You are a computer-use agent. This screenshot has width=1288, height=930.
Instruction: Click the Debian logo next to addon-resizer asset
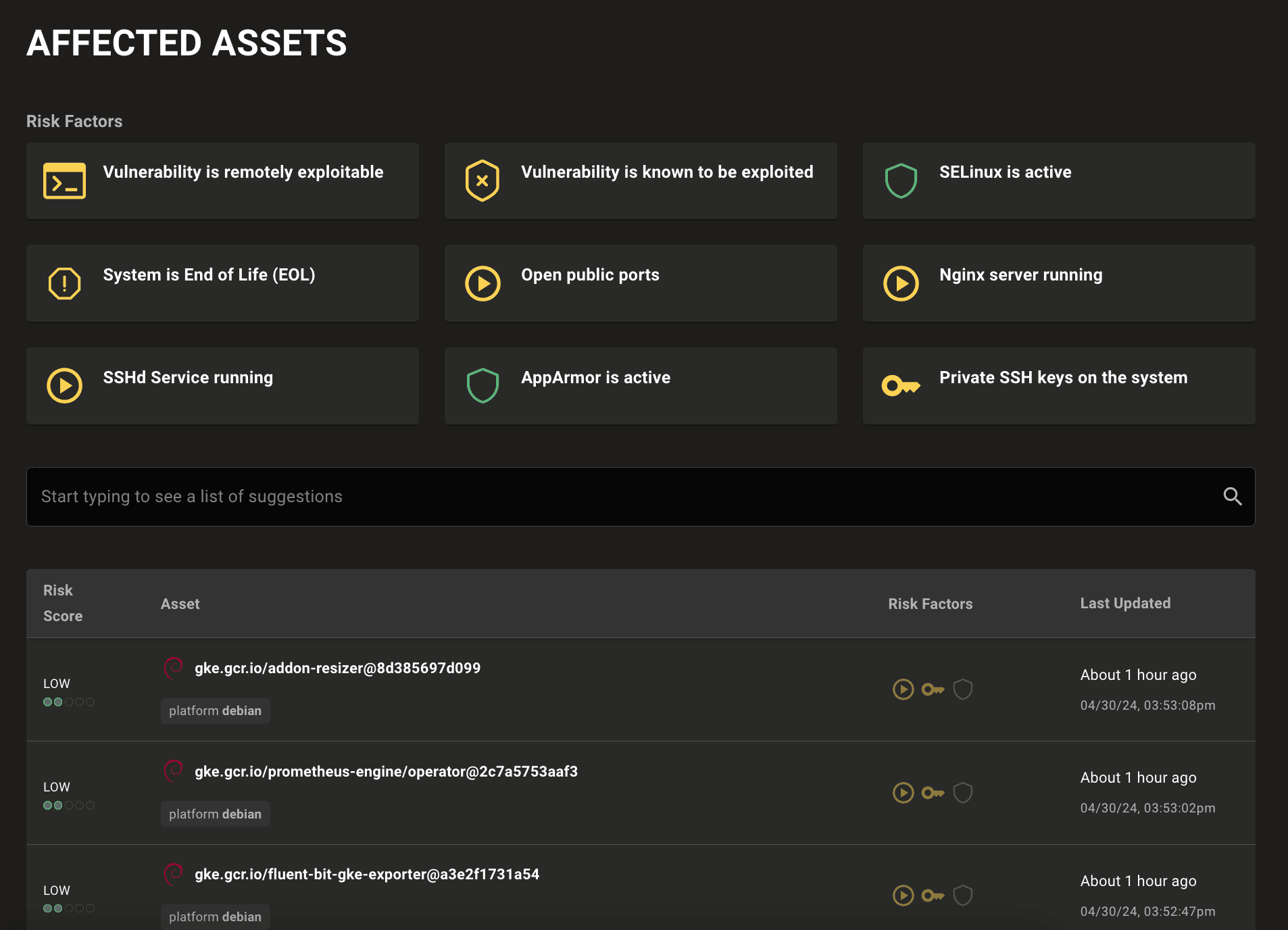point(174,668)
